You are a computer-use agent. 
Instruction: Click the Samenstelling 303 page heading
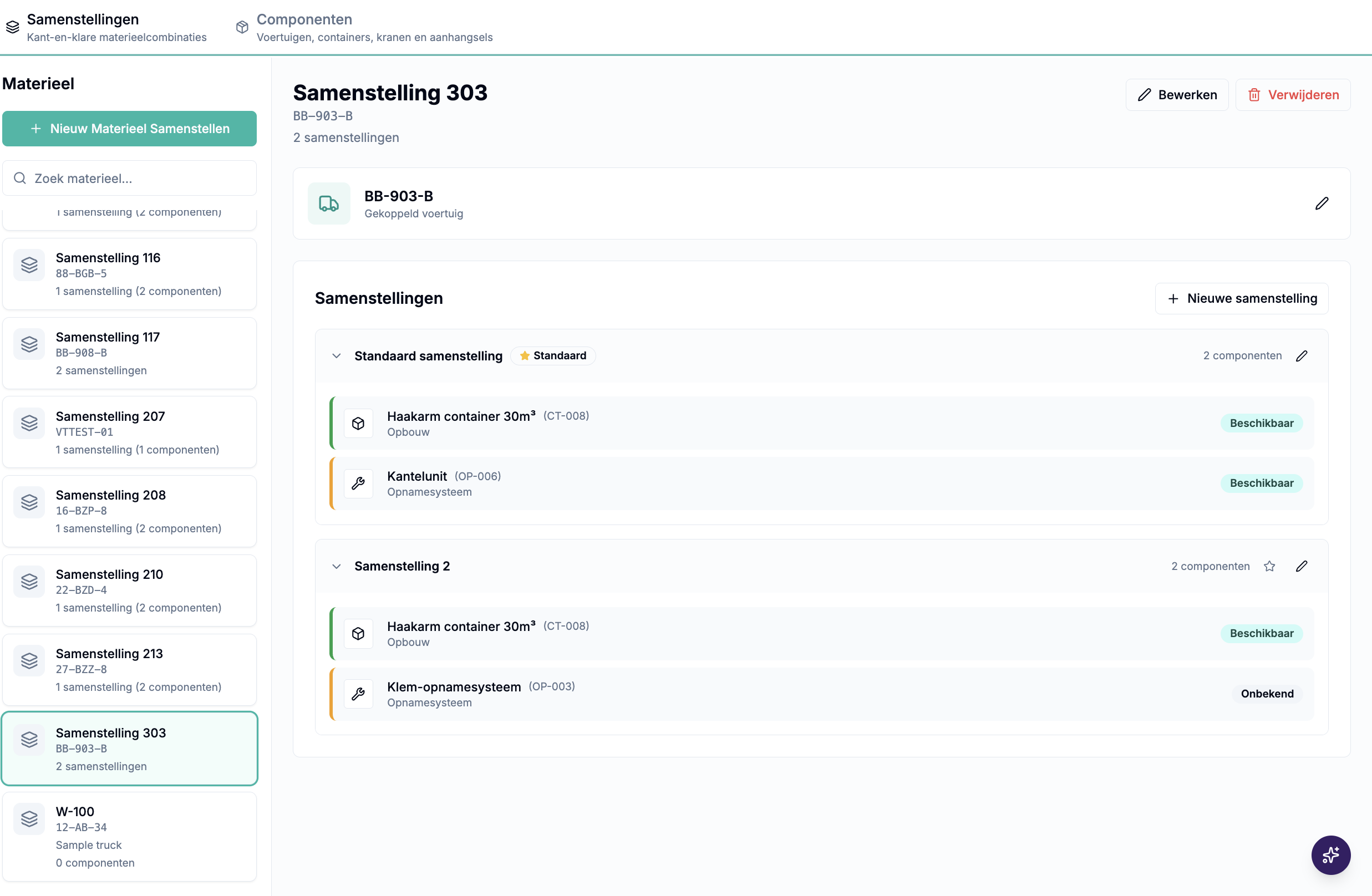[x=390, y=93]
